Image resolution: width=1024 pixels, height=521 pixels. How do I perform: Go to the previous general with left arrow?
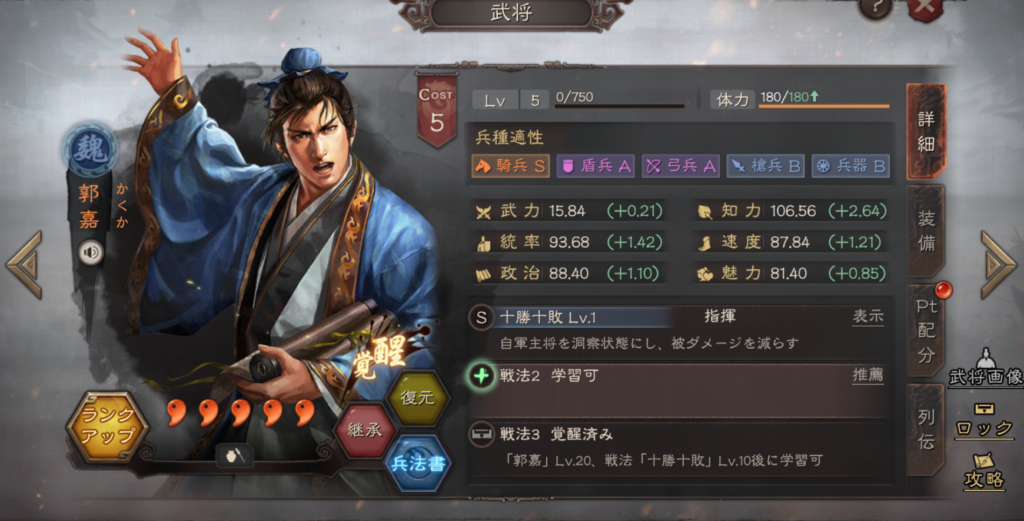(25, 264)
